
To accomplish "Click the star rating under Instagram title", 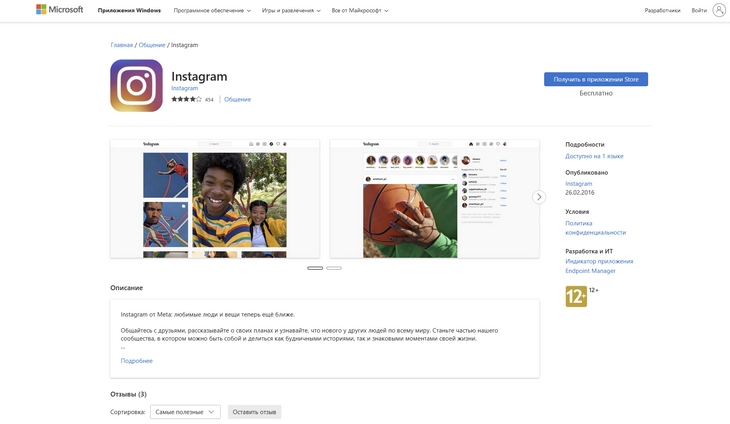I will point(186,99).
